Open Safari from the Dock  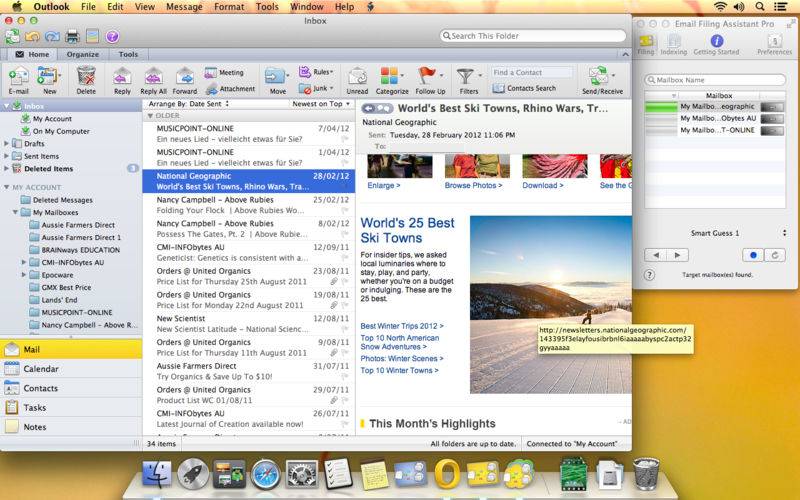(265, 474)
